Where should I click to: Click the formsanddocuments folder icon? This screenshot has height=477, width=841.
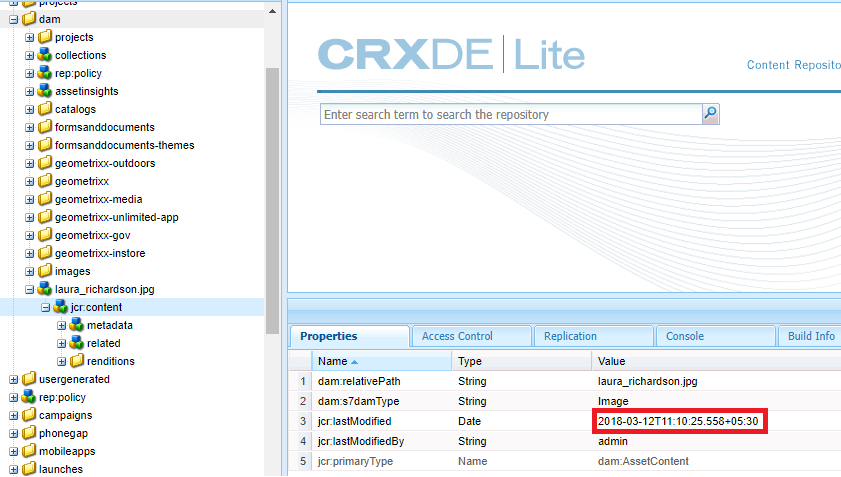point(45,127)
